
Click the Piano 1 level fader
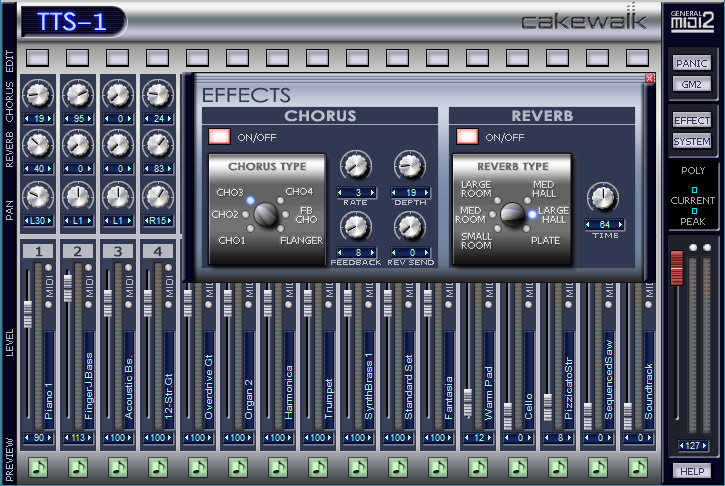click(x=28, y=314)
